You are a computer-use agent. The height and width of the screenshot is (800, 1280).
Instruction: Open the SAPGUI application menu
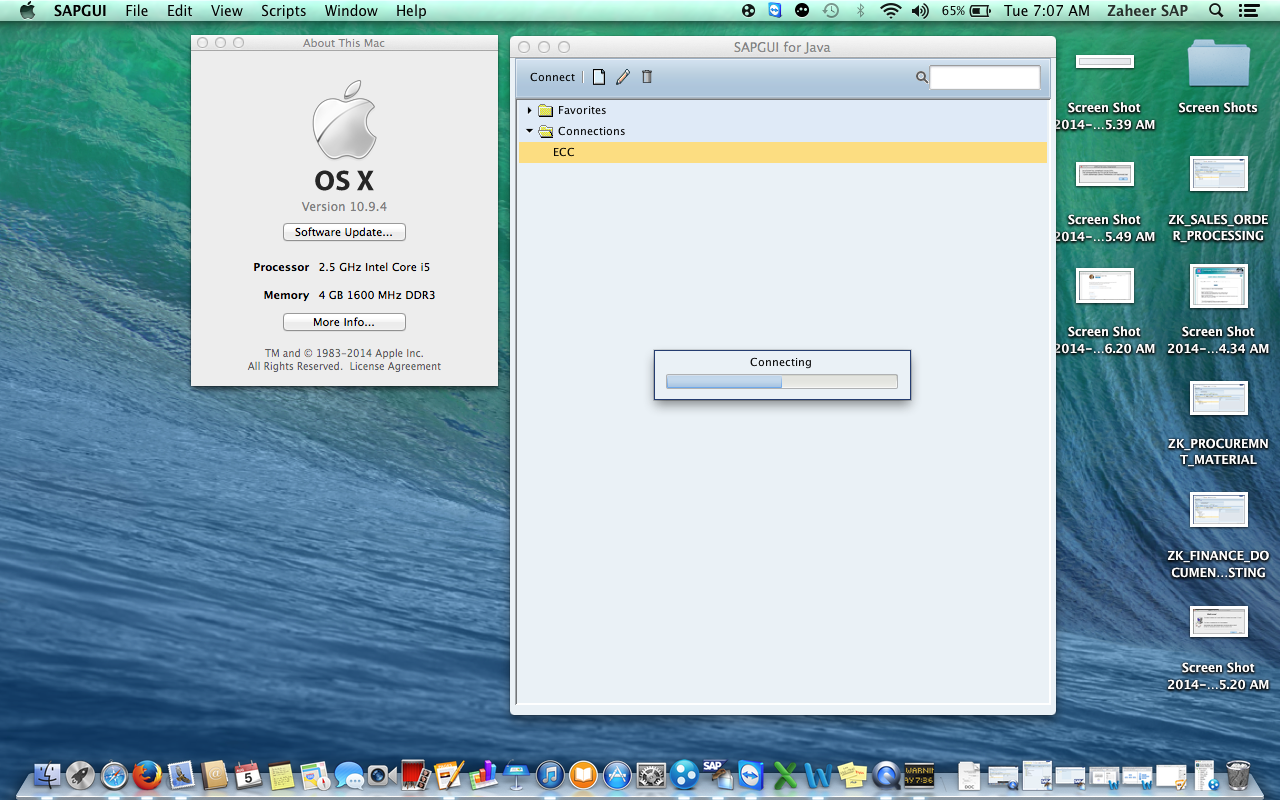pos(79,11)
